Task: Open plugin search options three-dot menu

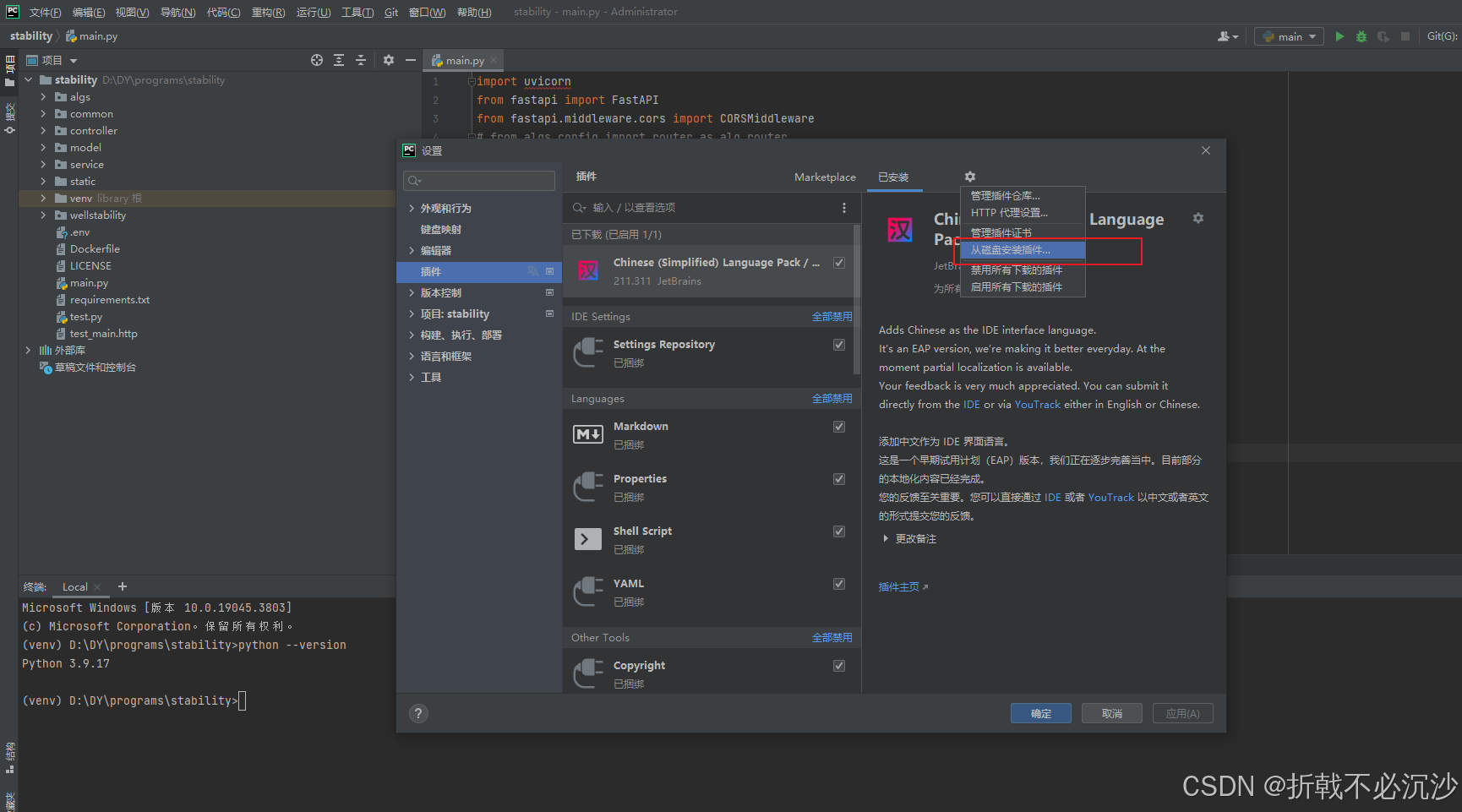Action: point(843,208)
